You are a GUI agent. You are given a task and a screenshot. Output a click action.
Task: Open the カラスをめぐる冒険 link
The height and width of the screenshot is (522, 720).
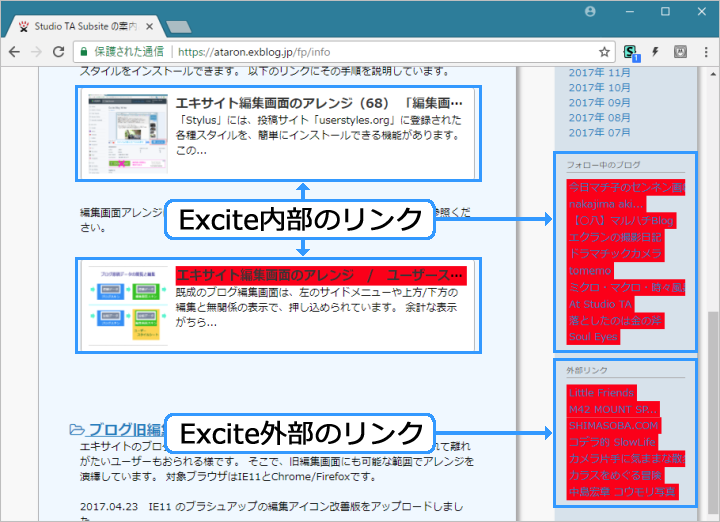tap(615, 475)
